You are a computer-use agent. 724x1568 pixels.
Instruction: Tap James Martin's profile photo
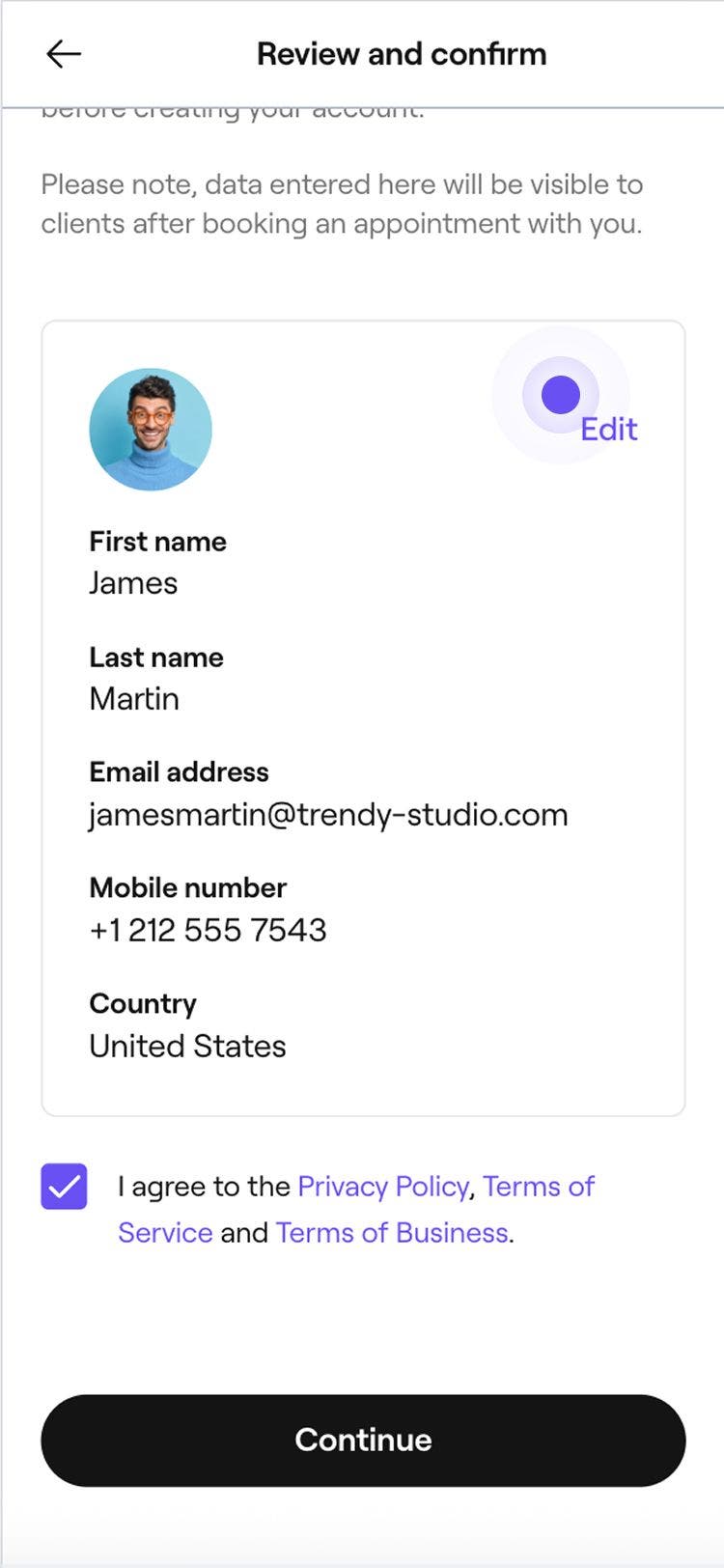pos(151,430)
